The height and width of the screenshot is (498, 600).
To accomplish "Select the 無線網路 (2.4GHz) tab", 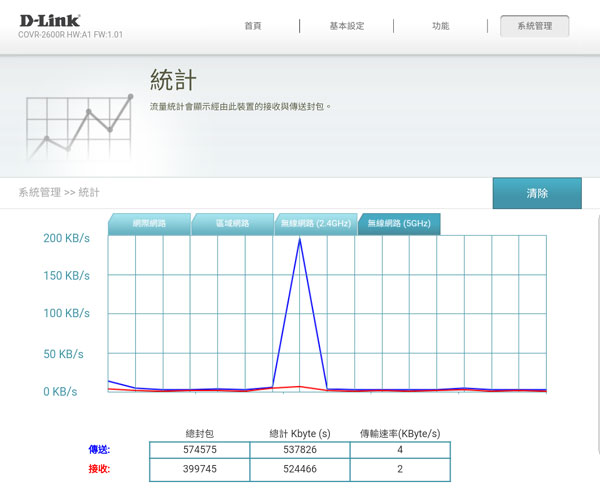I will (x=315, y=224).
